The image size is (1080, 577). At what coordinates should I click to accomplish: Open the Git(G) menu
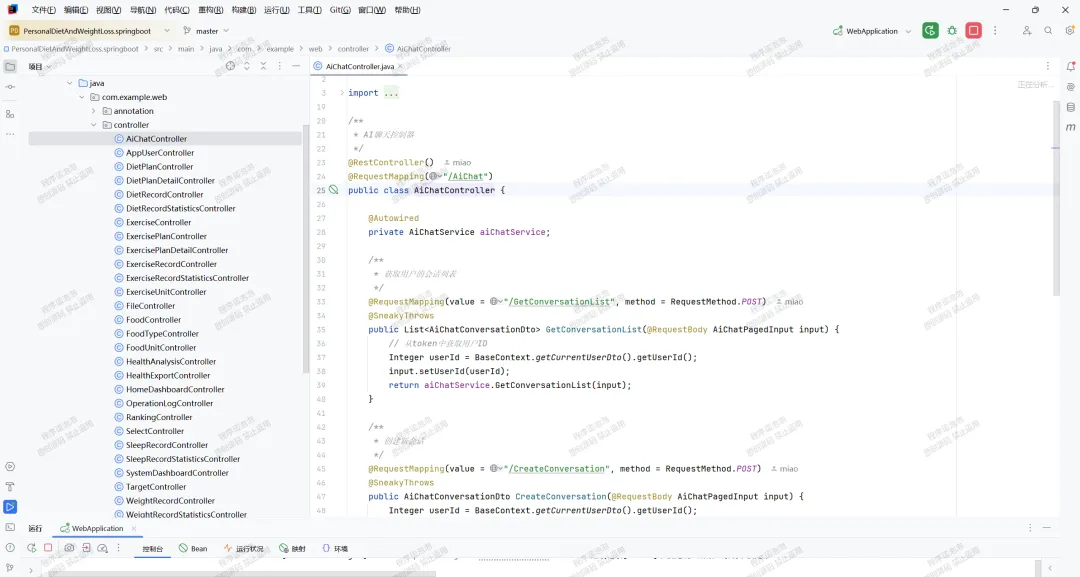(x=340, y=10)
